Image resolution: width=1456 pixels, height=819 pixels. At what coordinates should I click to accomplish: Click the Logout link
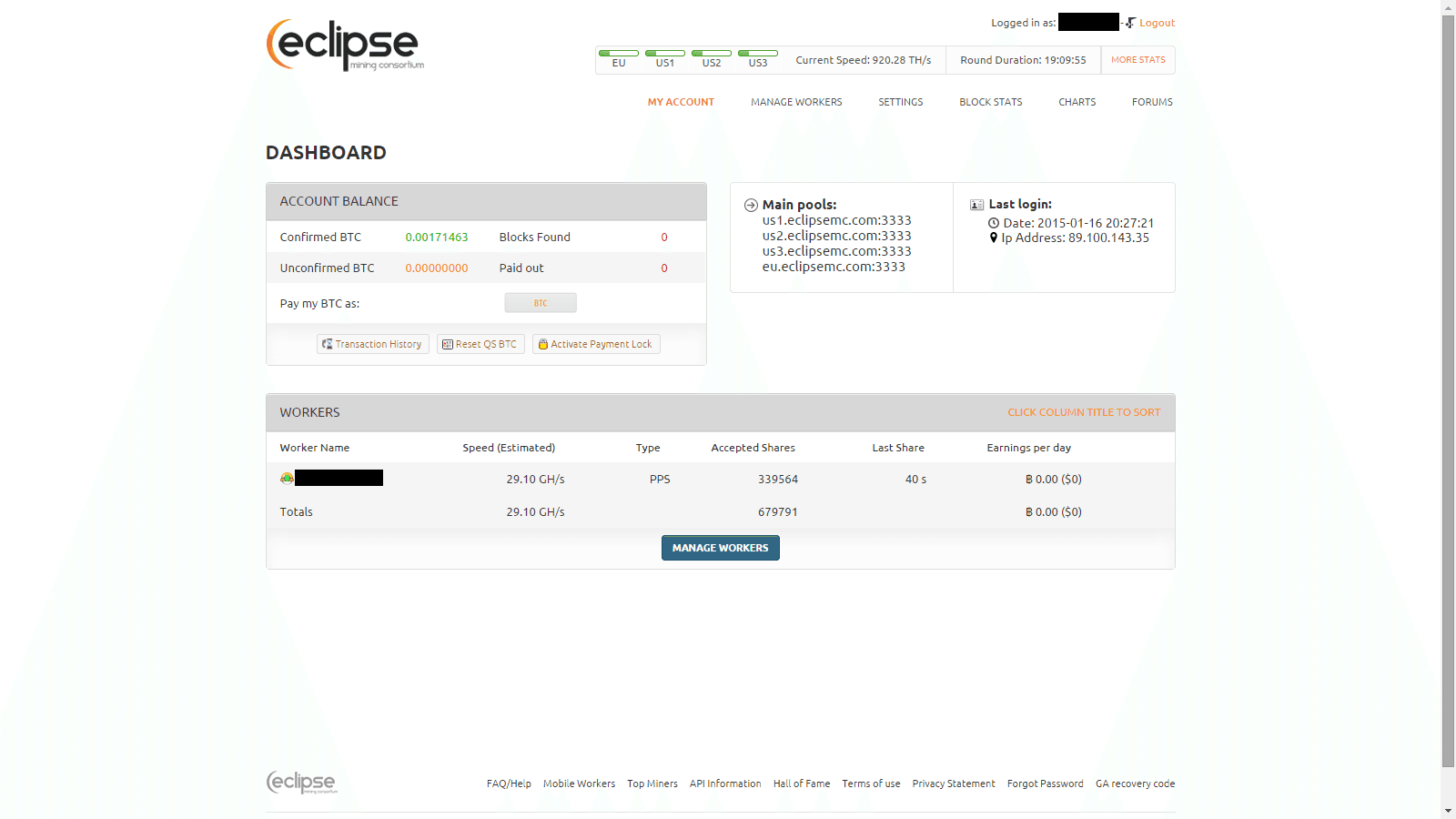tap(1158, 23)
